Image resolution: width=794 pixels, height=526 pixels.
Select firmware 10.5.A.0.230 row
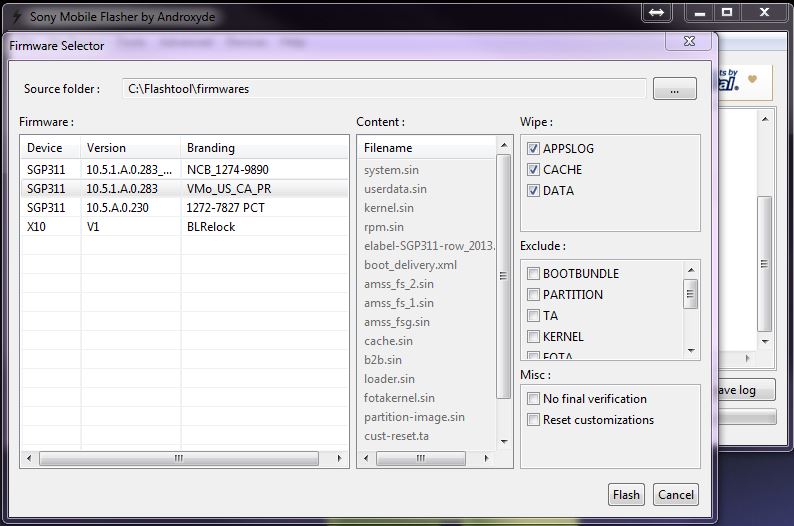click(x=185, y=208)
